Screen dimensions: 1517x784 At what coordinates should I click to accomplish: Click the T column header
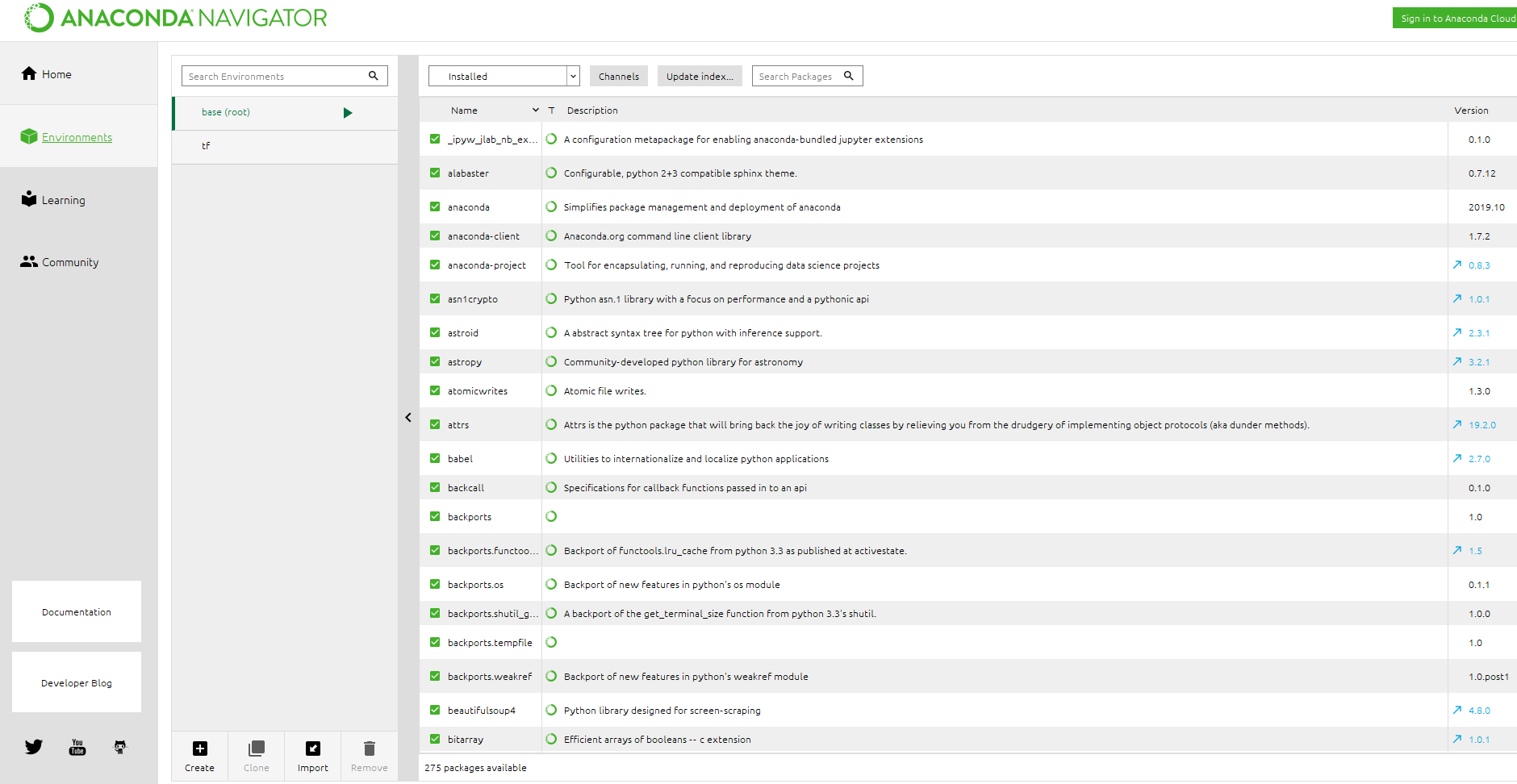[x=551, y=111]
